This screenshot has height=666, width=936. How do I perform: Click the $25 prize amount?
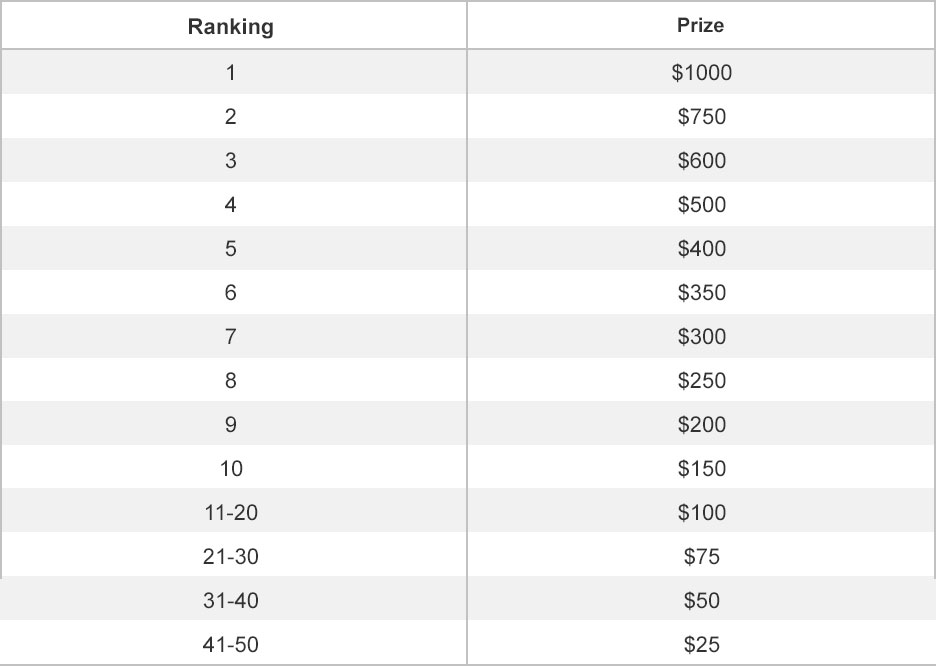[701, 645]
